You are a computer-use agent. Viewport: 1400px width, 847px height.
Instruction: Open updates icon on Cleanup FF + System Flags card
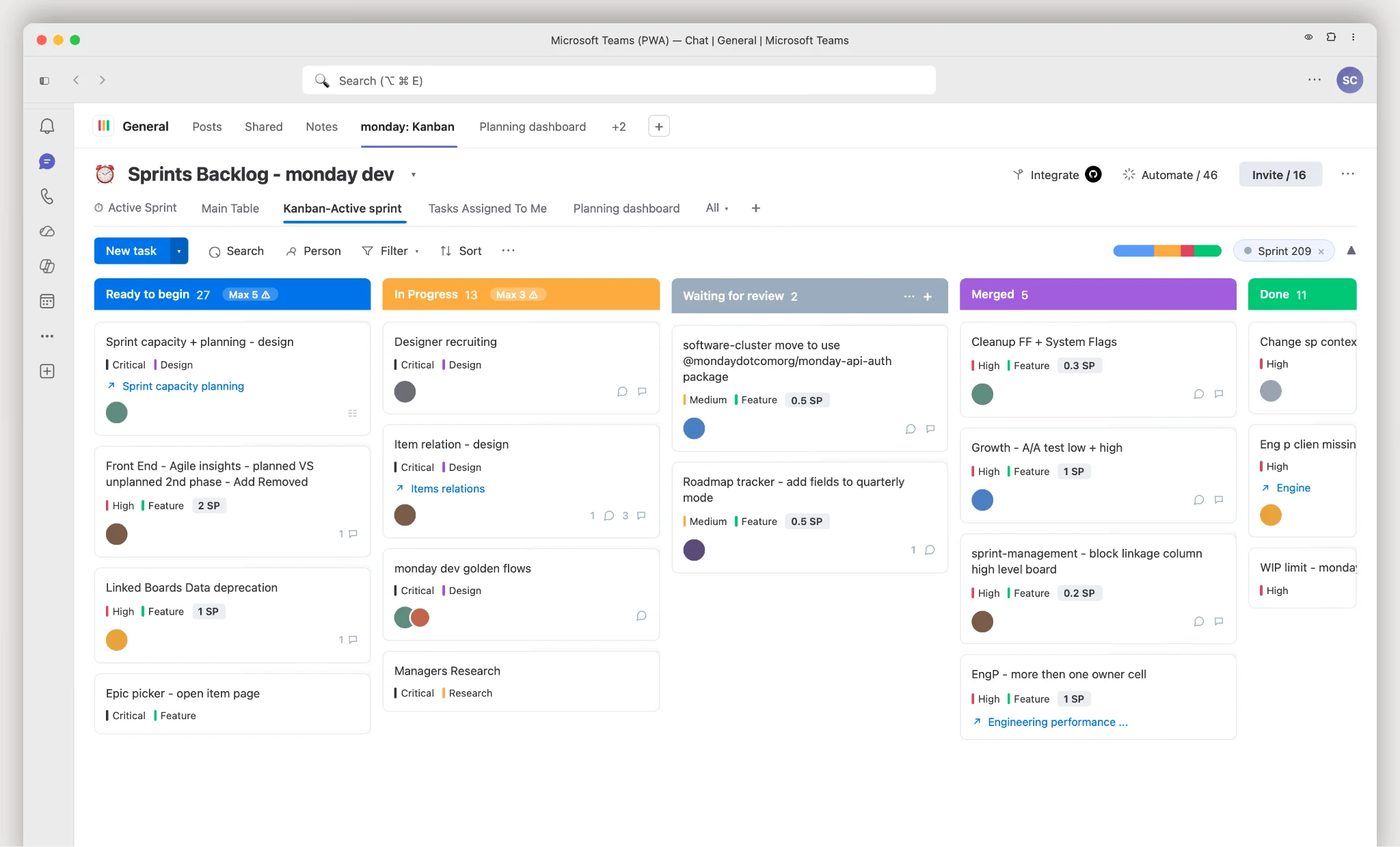coord(1218,394)
